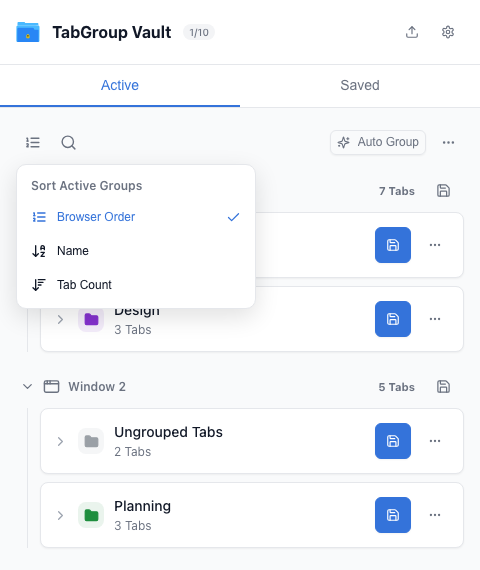Open the toolbar more options ellipsis

(448, 142)
